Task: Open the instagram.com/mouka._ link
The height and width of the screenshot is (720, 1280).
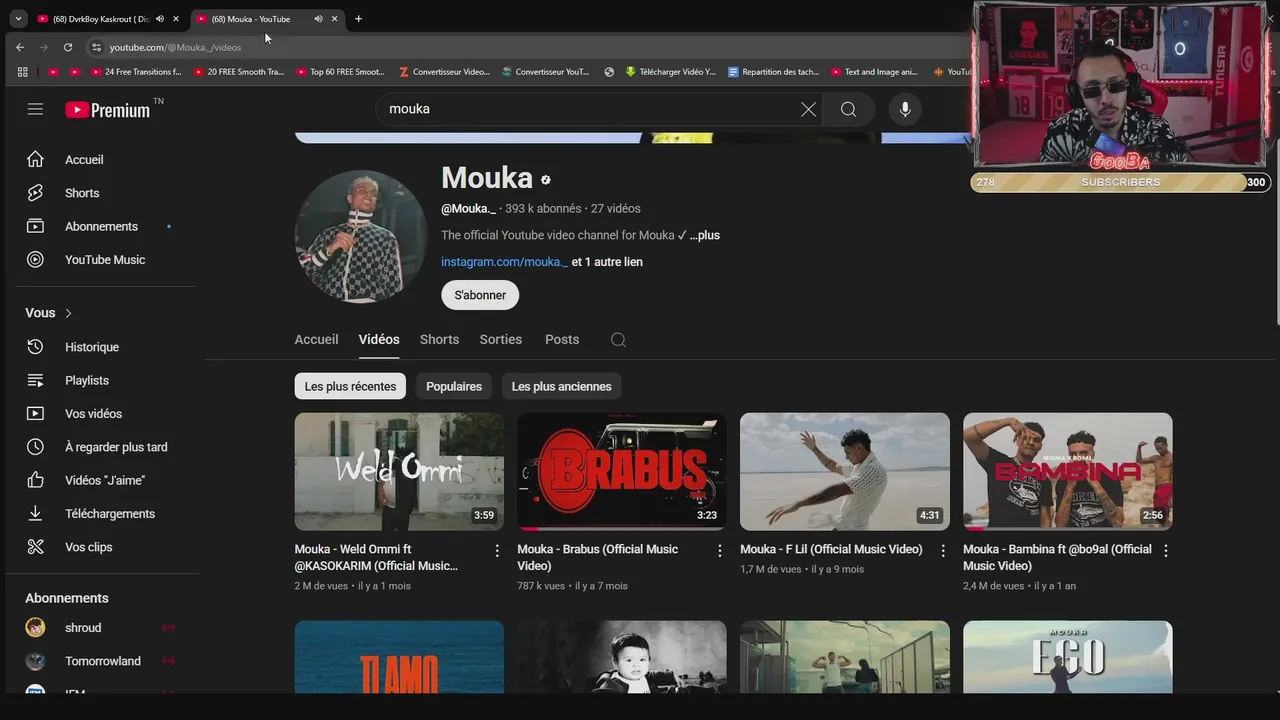Action: [504, 262]
